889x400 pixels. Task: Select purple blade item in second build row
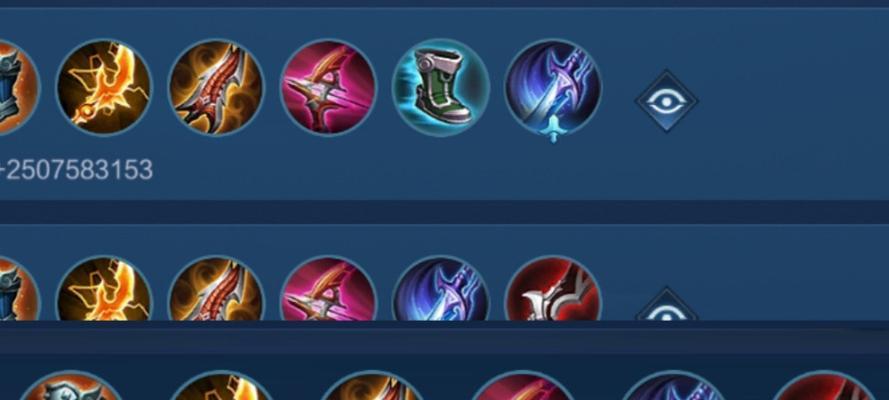441,288
